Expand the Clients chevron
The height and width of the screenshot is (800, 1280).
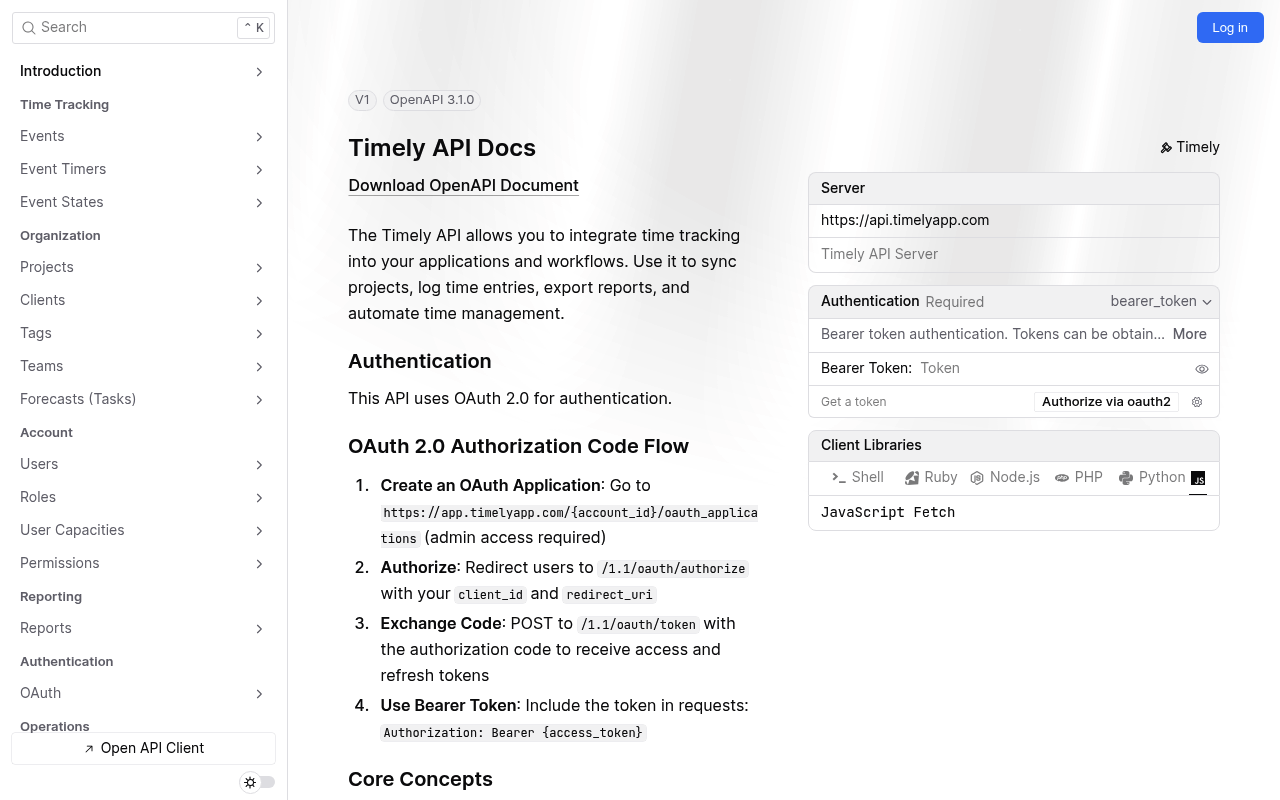259,301
